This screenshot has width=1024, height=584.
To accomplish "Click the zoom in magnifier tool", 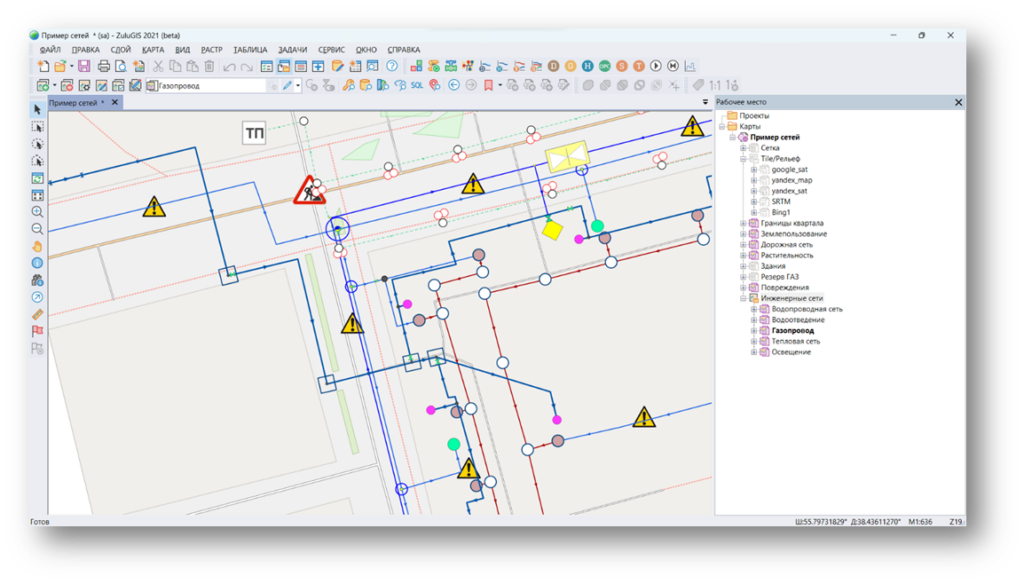I will pos(37,212).
